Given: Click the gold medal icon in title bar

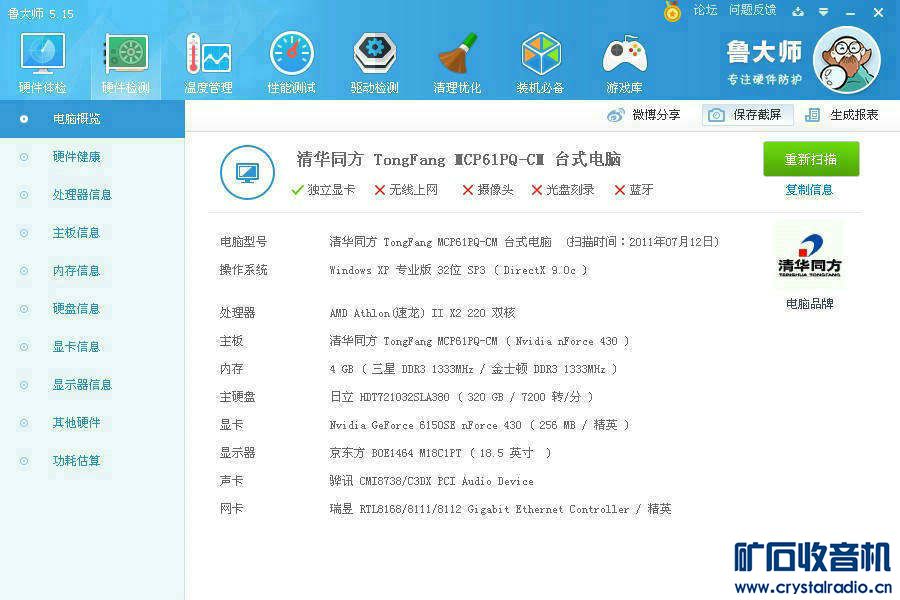Looking at the screenshot, I should coord(672,11).
